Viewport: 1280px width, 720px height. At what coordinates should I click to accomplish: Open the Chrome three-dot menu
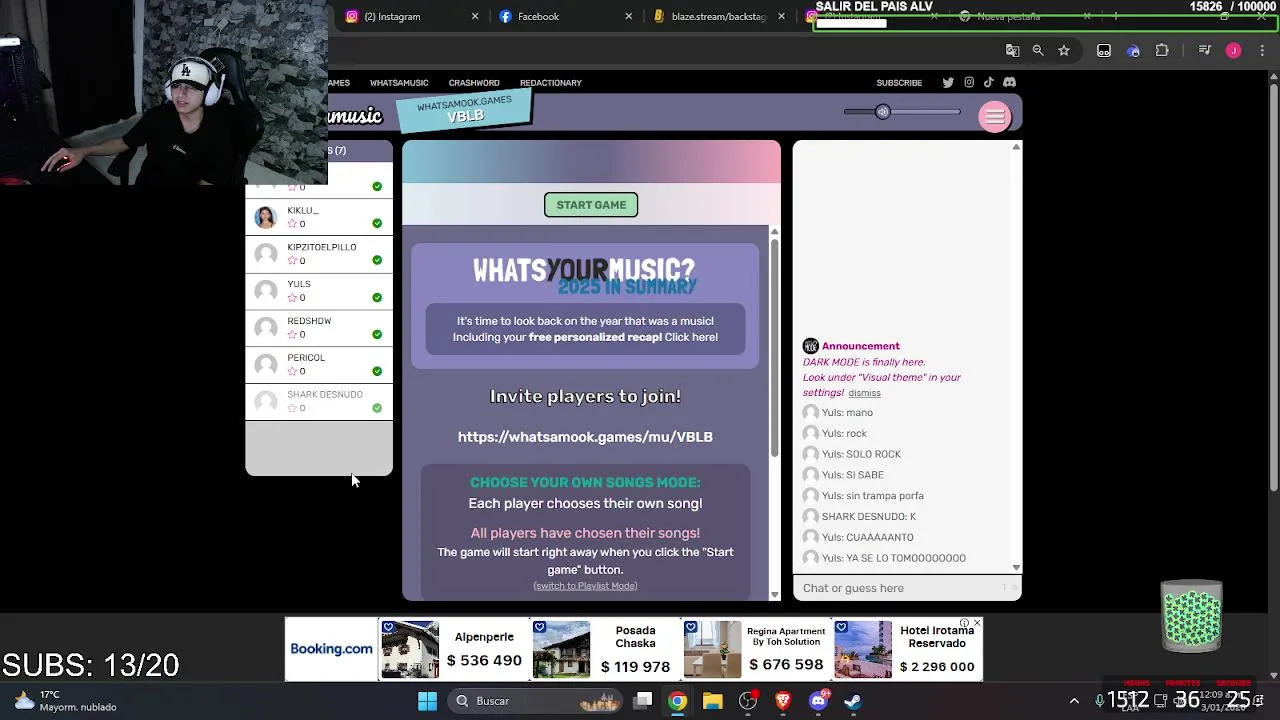tap(1262, 50)
